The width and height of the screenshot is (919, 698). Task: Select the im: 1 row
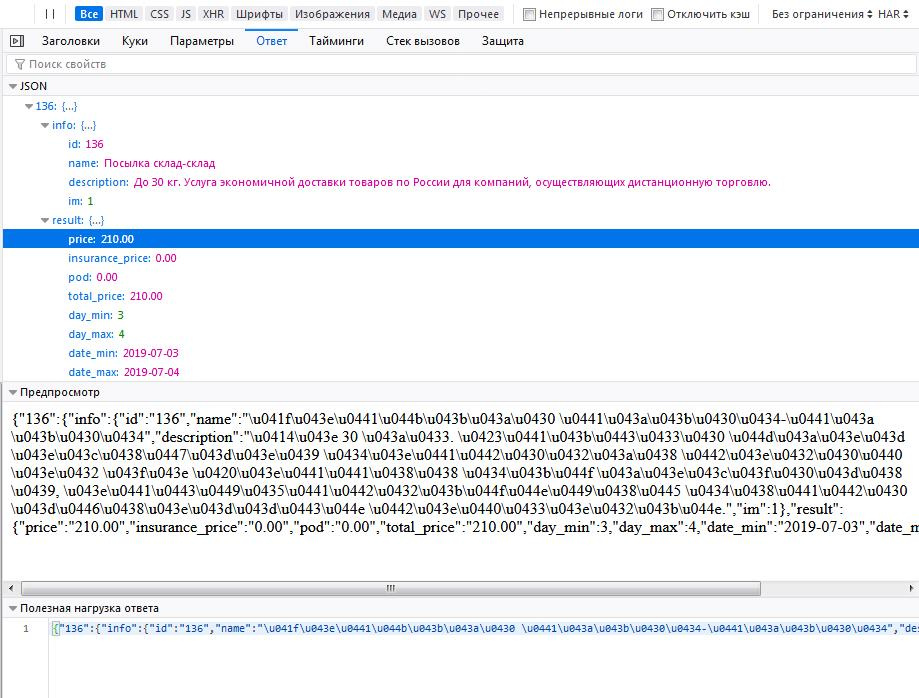tap(461, 201)
